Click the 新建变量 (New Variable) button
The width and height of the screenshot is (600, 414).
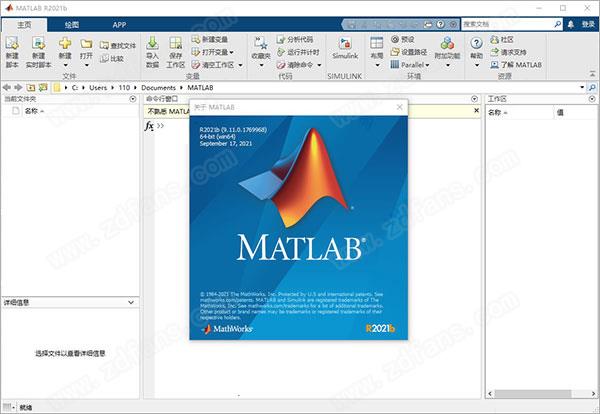pyautogui.click(x=210, y=39)
